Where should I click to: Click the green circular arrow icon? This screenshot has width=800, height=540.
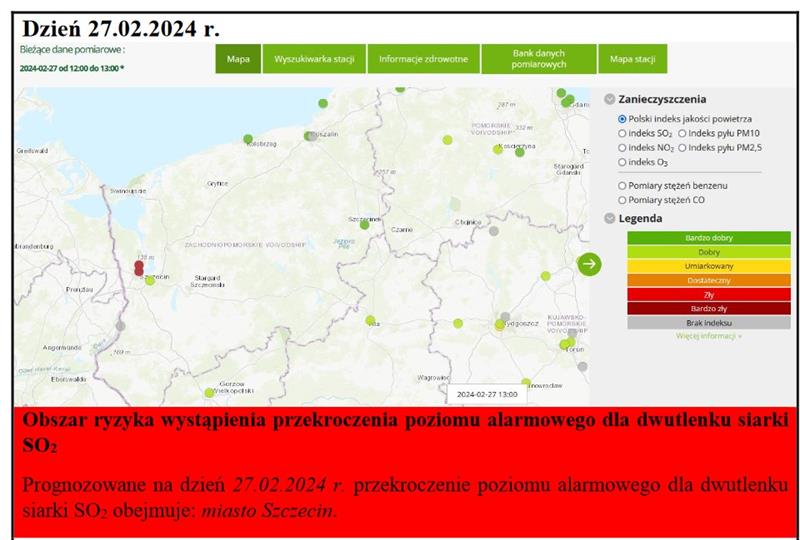tap(589, 263)
